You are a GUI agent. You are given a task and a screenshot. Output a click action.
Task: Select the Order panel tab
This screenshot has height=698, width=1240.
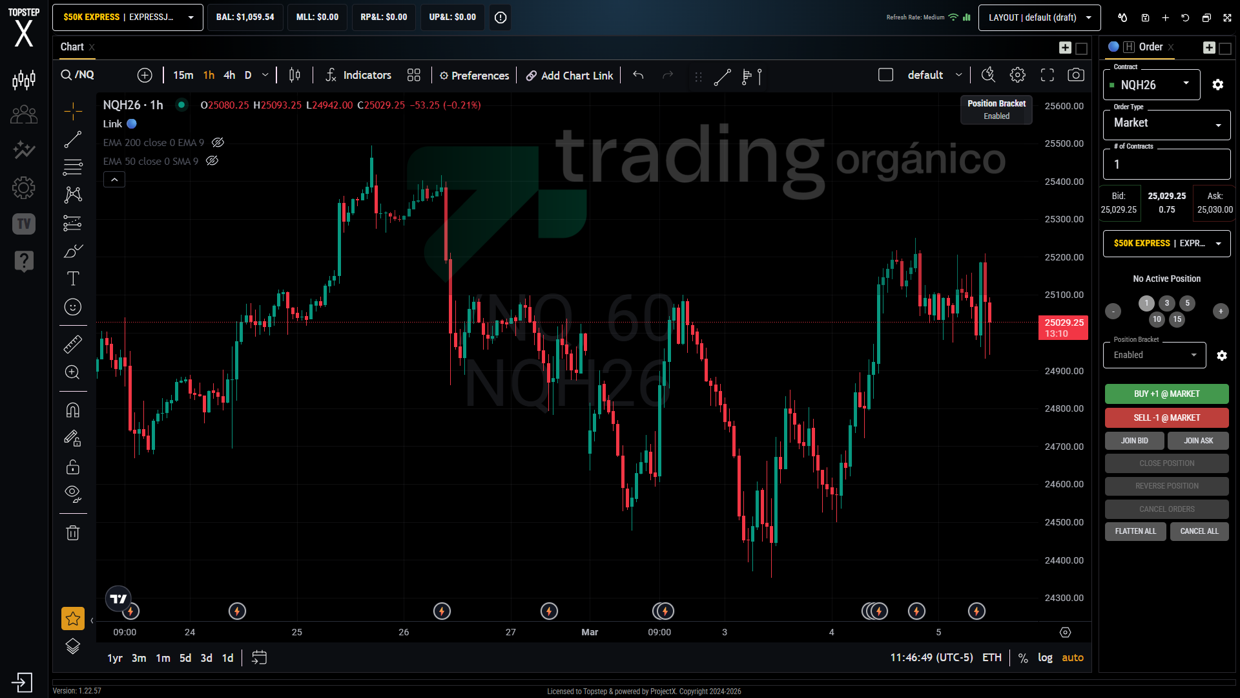click(1150, 47)
